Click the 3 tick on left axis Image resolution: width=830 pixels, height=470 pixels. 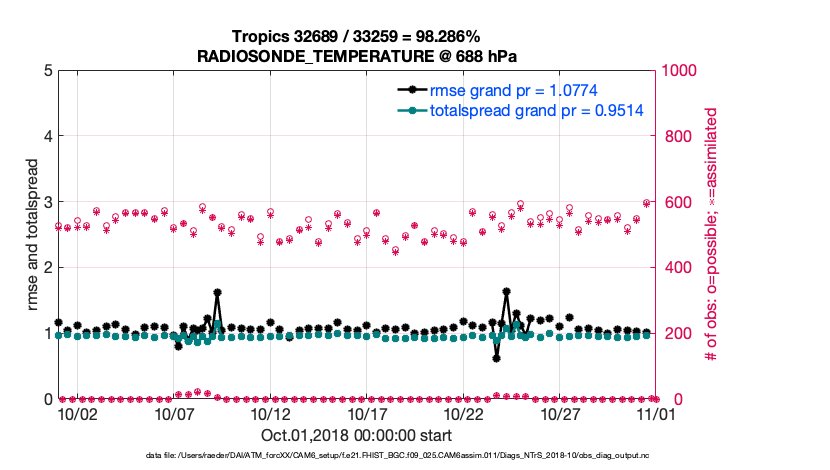[46, 202]
